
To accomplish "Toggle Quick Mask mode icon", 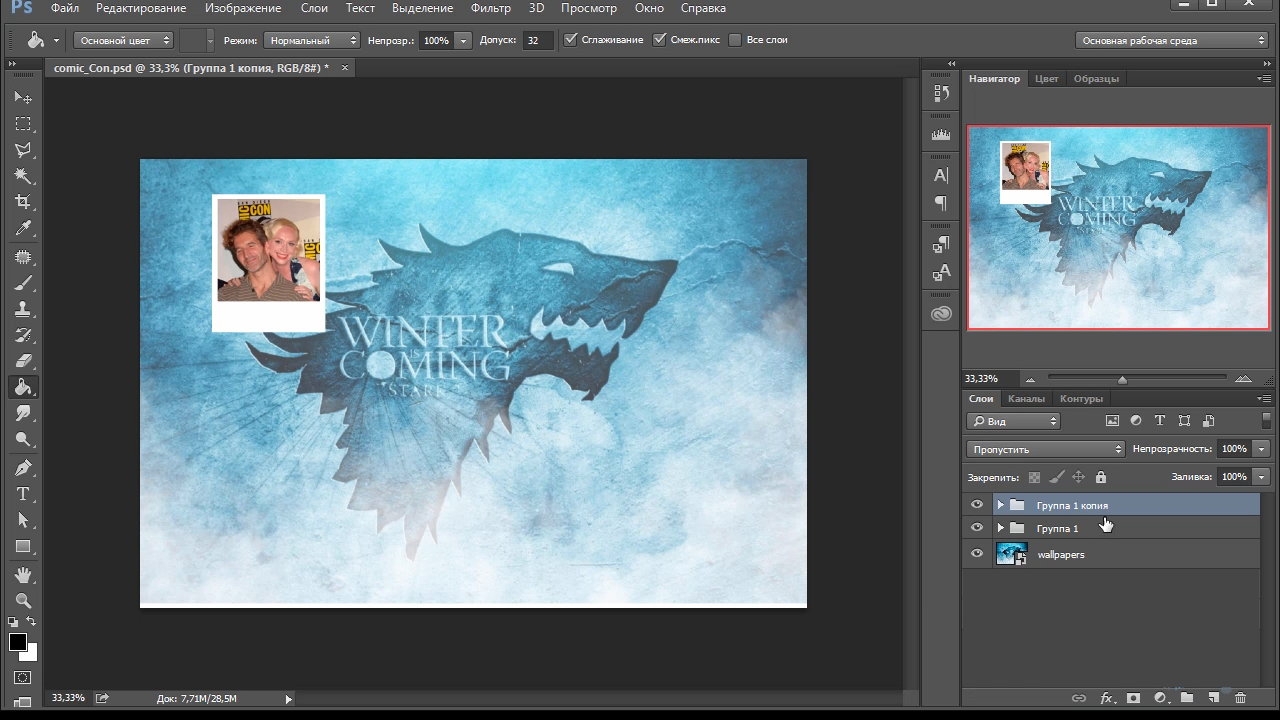I will (23, 678).
